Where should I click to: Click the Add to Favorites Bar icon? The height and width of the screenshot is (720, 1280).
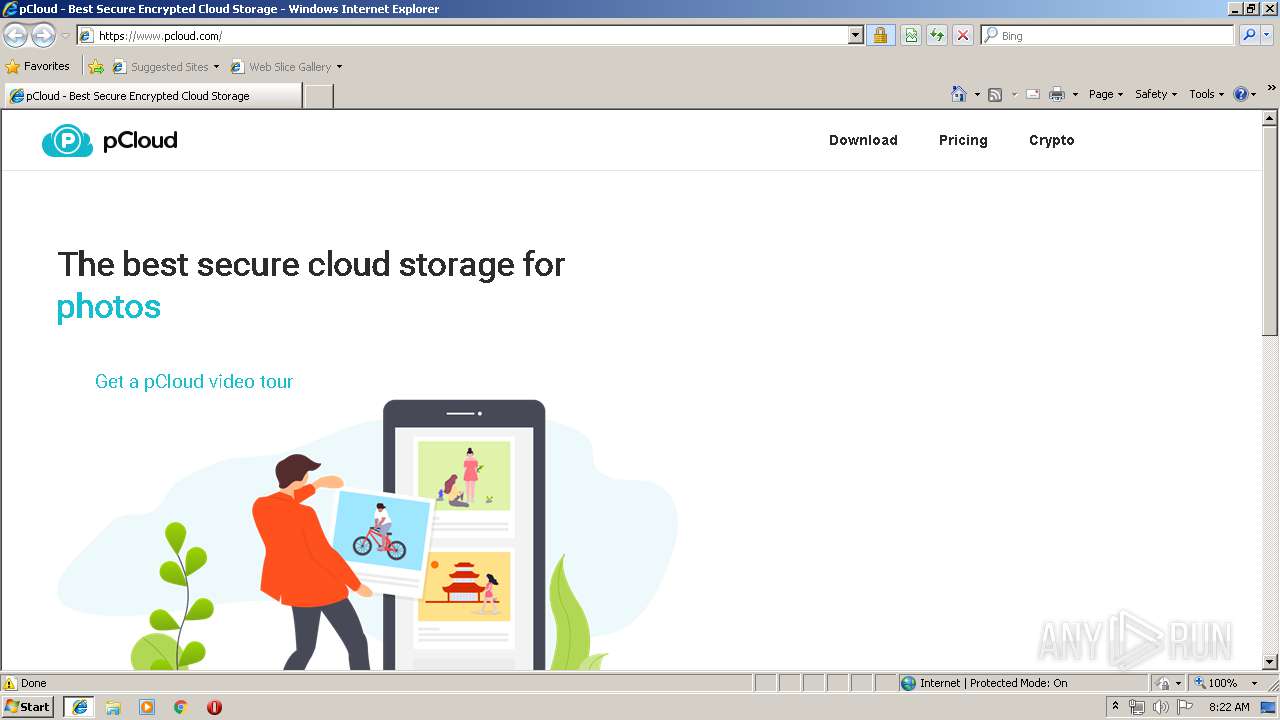96,67
